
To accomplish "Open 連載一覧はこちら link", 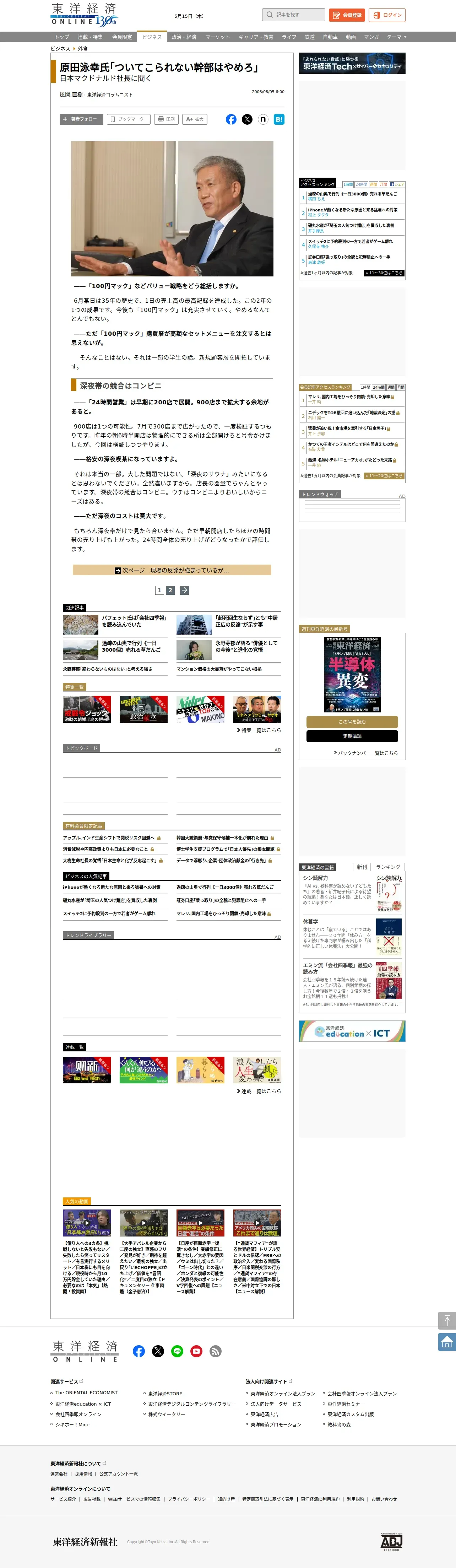I will point(259,1091).
